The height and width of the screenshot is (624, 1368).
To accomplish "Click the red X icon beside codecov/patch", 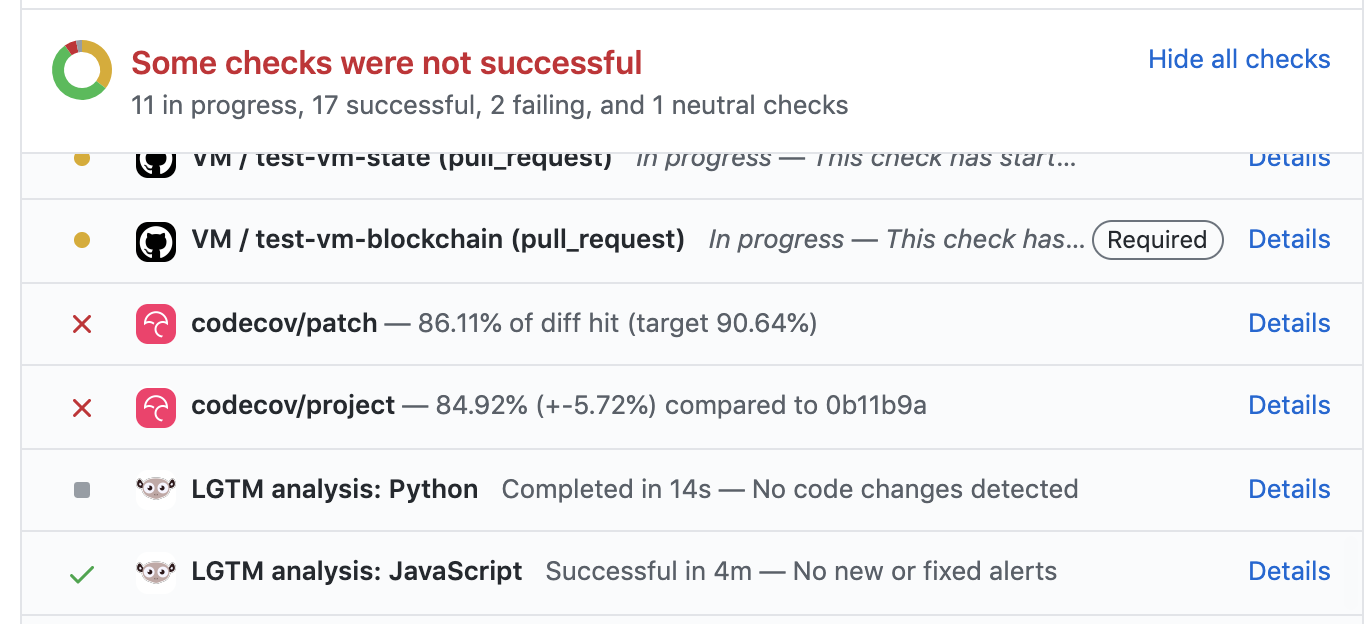I will tap(83, 323).
